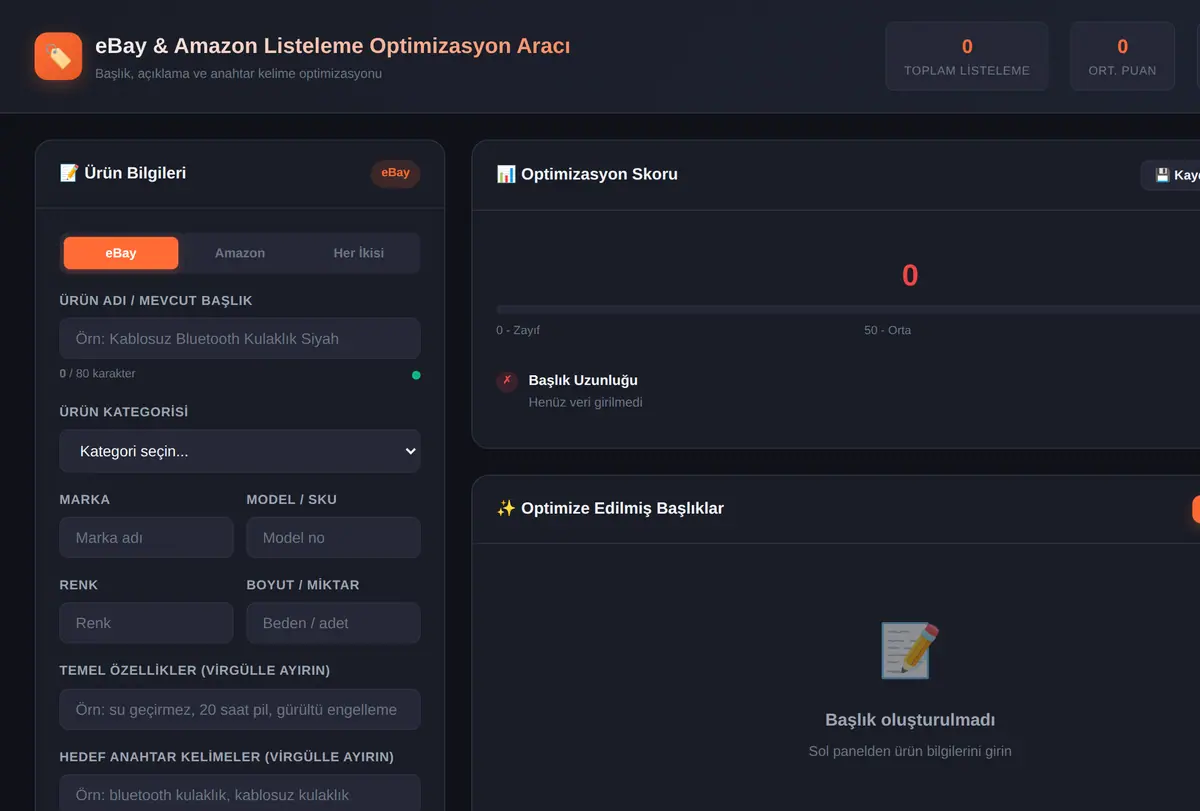The height and width of the screenshot is (811, 1200).
Task: Click the '0 / 80 karakter' counter text
Action: (x=97, y=373)
